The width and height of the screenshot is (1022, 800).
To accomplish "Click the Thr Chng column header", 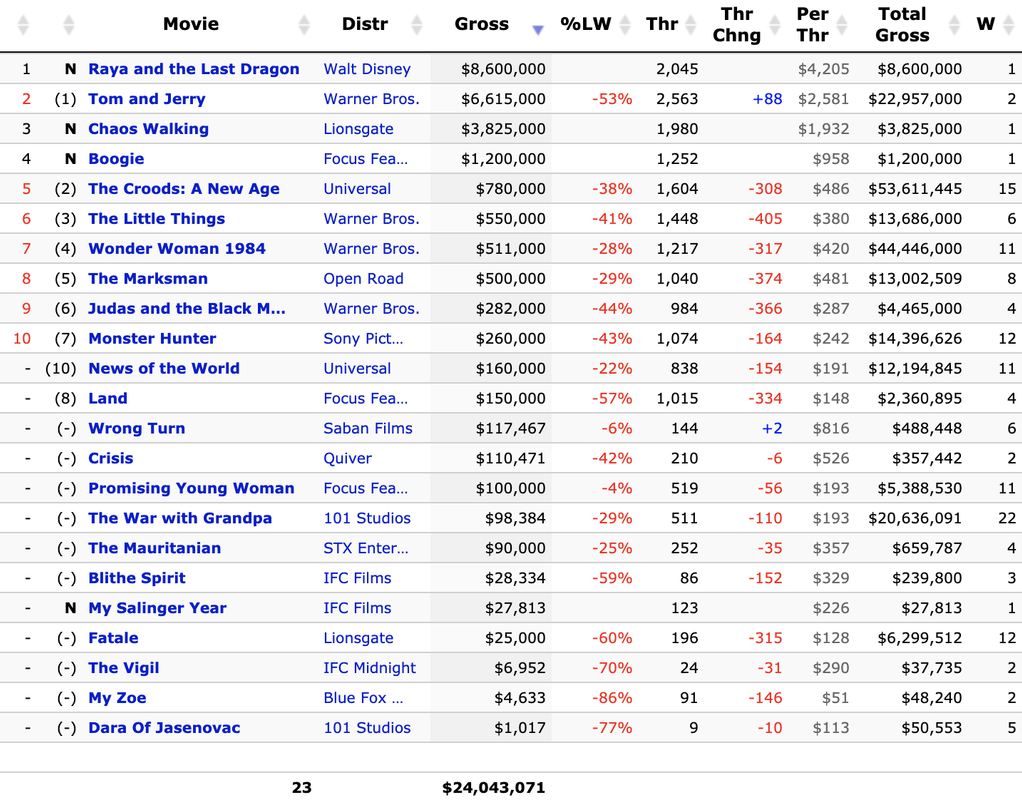I will 737,25.
